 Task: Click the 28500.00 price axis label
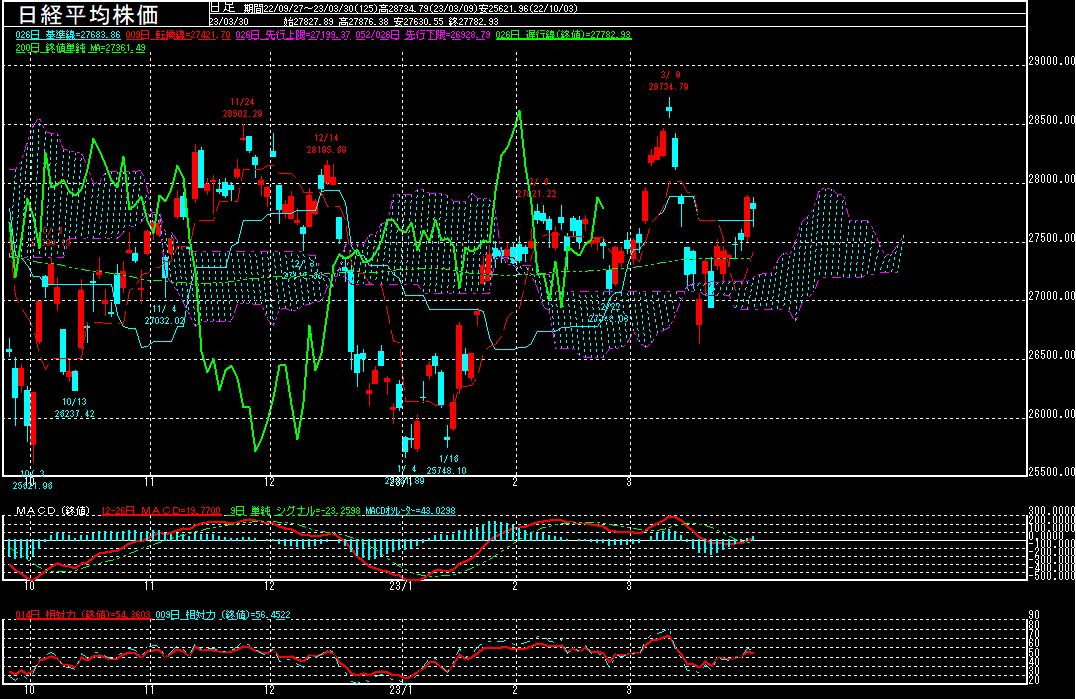tap(1052, 120)
